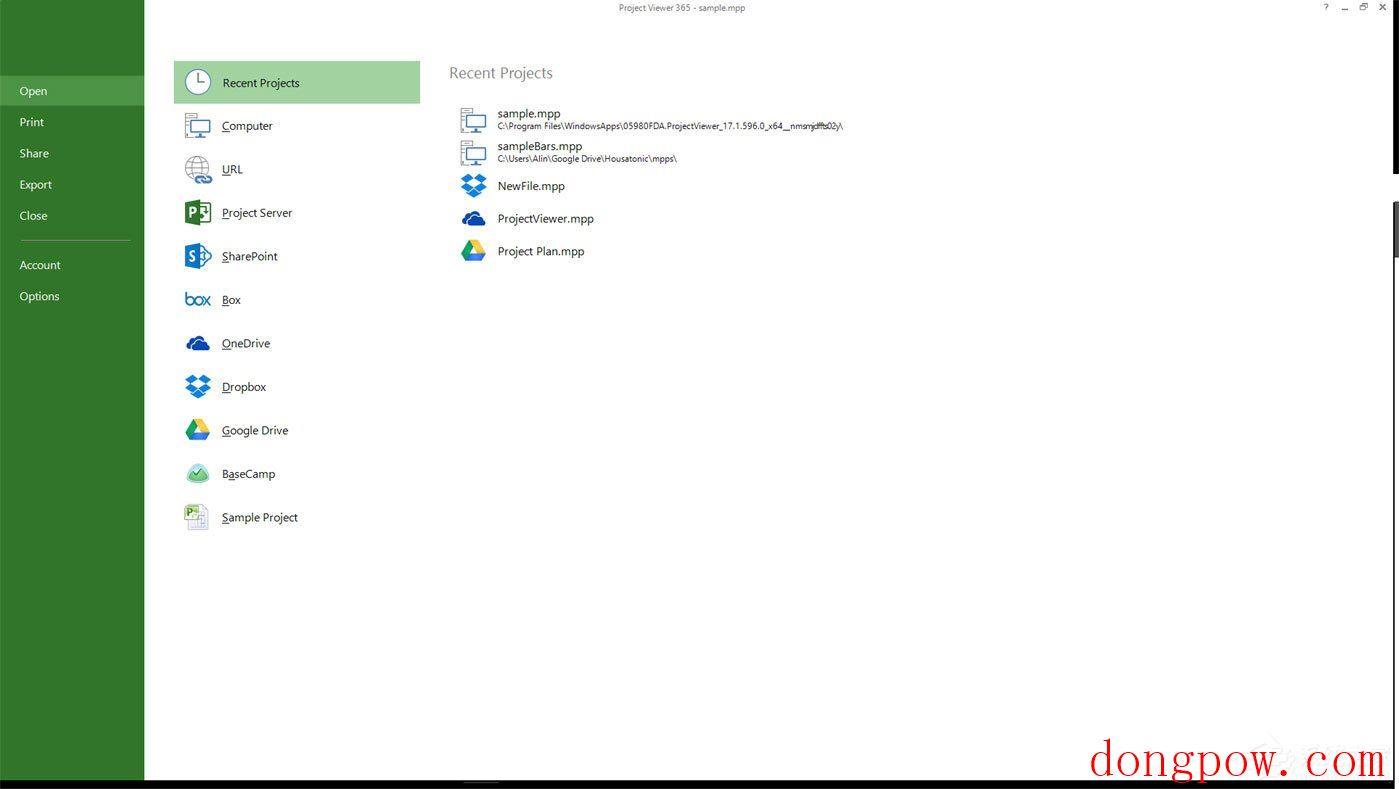Screen dimensions: 1399x789
Task: Click the OneDrive icon beside ProjectViewer.mpp
Action: (473, 219)
